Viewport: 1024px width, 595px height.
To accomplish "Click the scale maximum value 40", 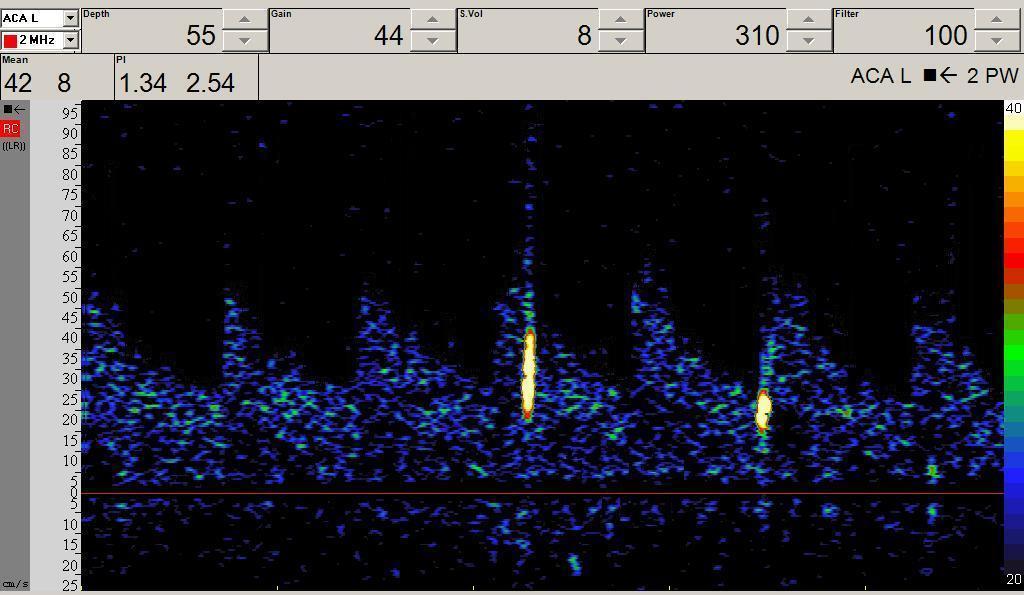I will (1014, 108).
